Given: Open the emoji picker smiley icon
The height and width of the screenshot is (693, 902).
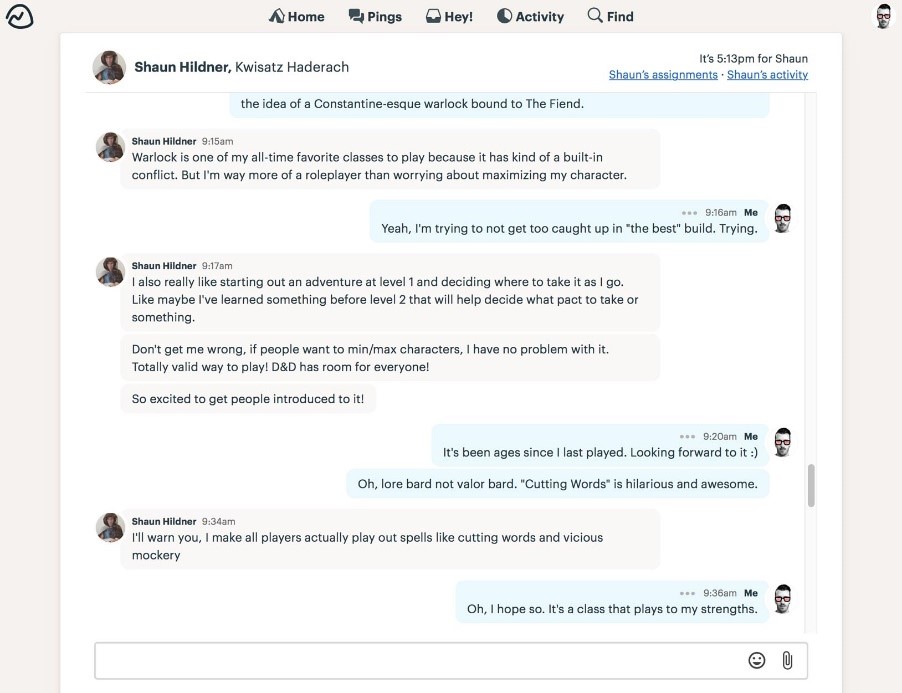Looking at the screenshot, I should click(756, 660).
